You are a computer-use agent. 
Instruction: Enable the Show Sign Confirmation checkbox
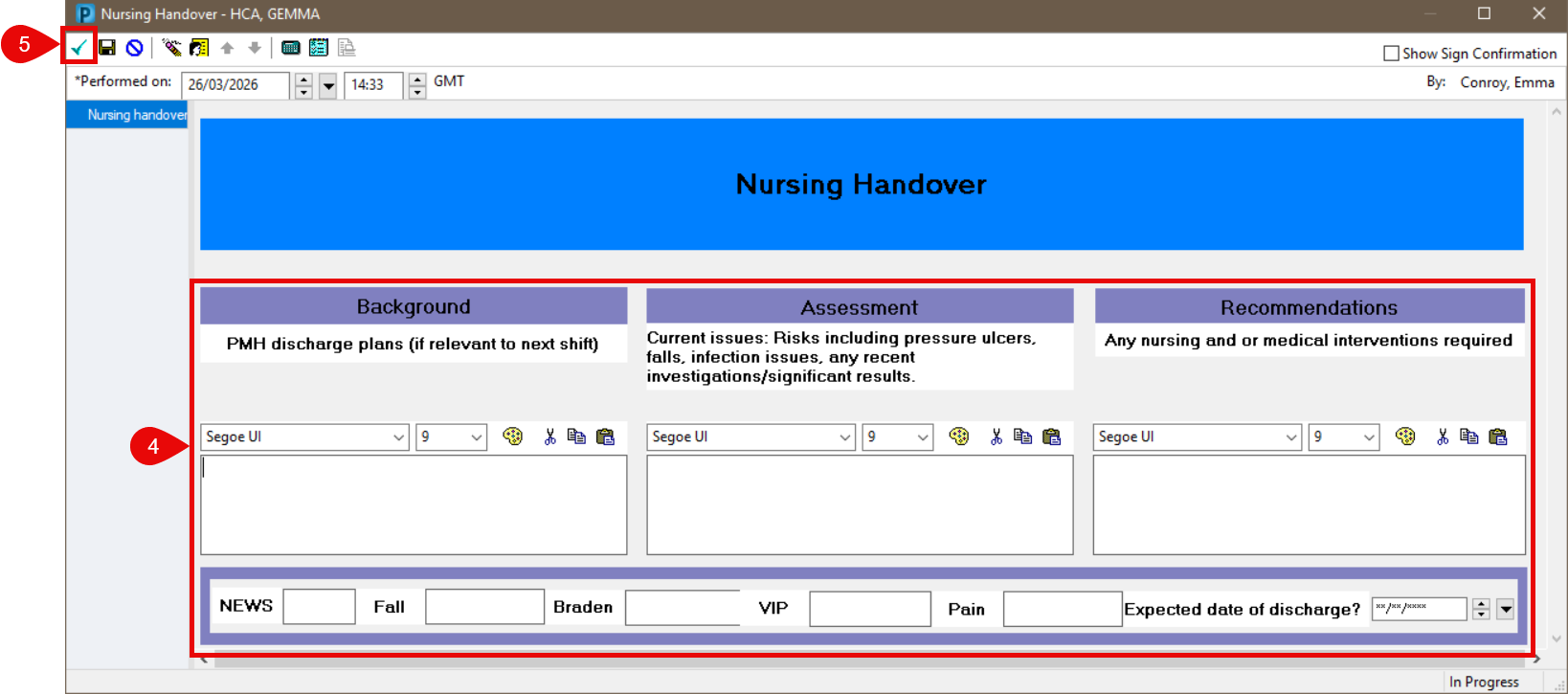(1391, 54)
